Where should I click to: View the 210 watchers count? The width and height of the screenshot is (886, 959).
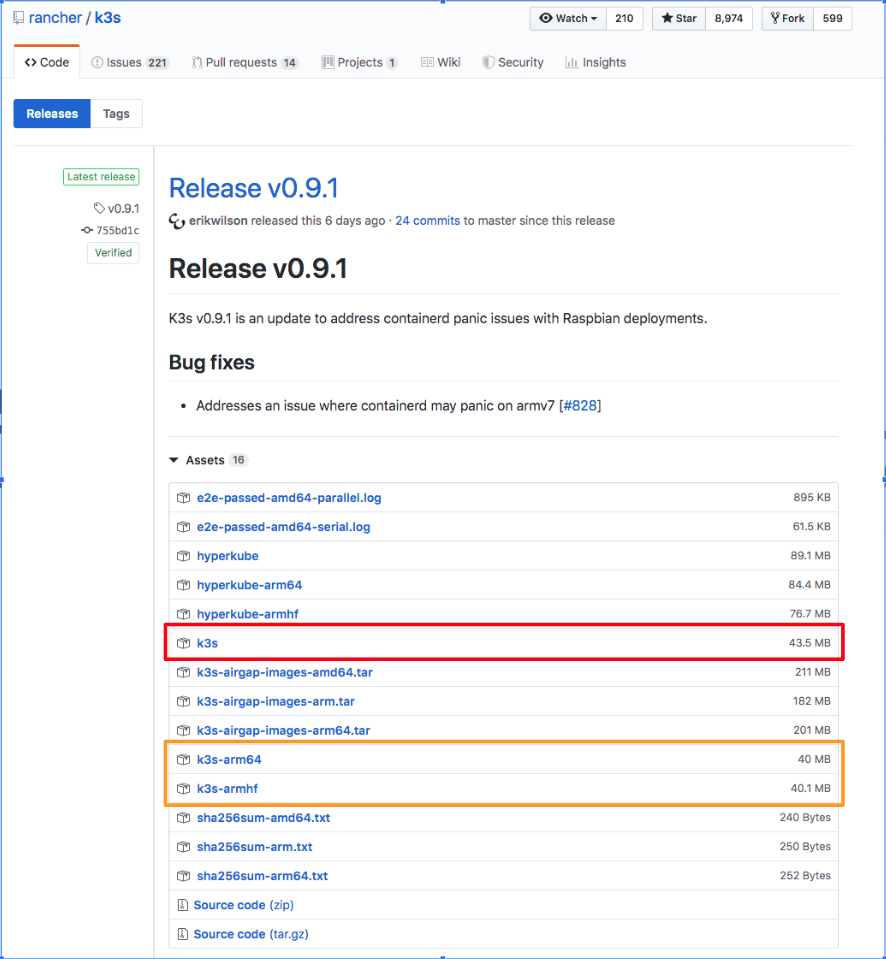[624, 18]
